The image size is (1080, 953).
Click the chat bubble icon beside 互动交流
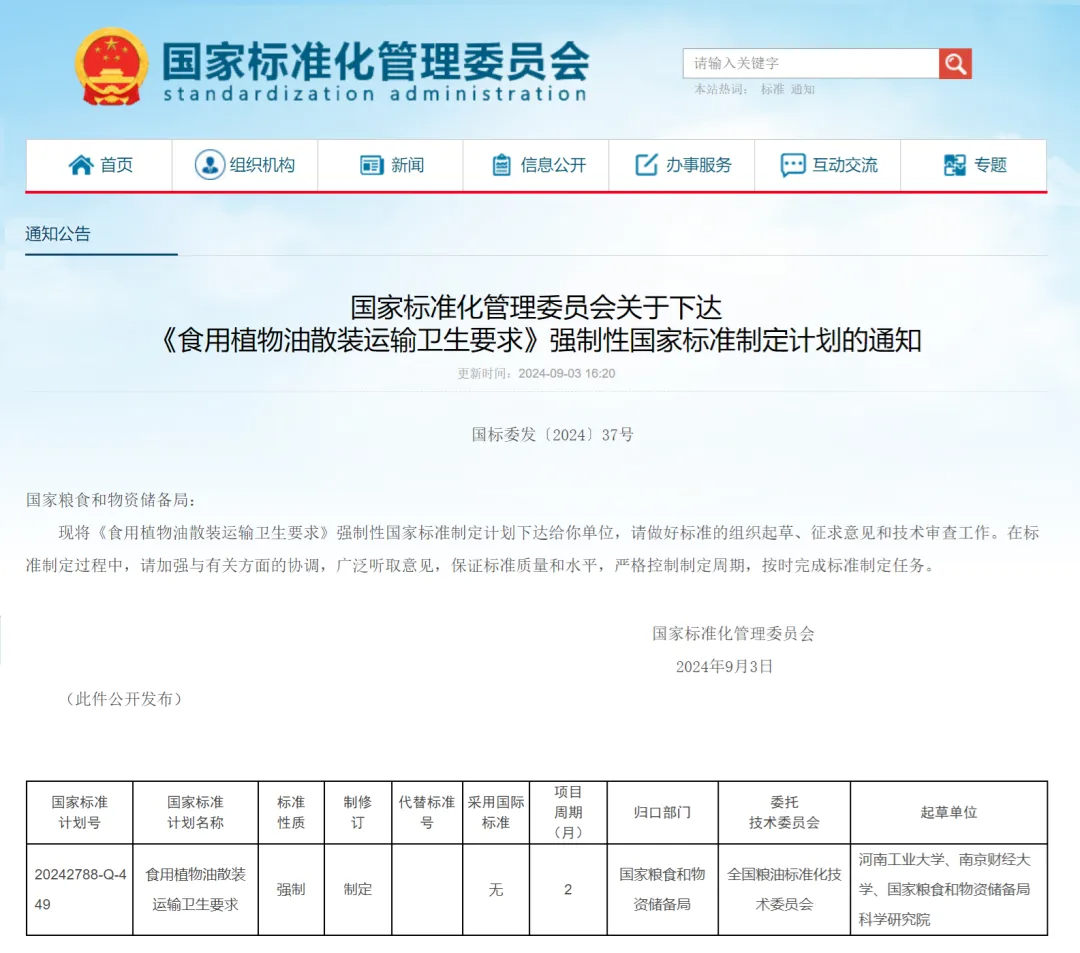793,165
